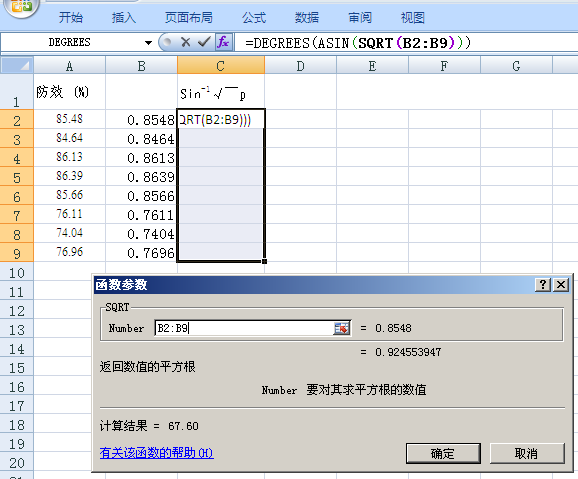Select column B header
This screenshot has width=578, height=479.
pos(142,66)
